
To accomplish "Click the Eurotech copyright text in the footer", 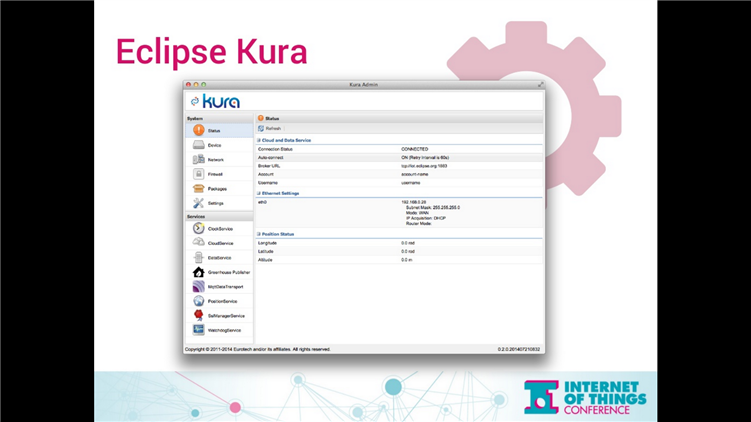I will (258, 349).
